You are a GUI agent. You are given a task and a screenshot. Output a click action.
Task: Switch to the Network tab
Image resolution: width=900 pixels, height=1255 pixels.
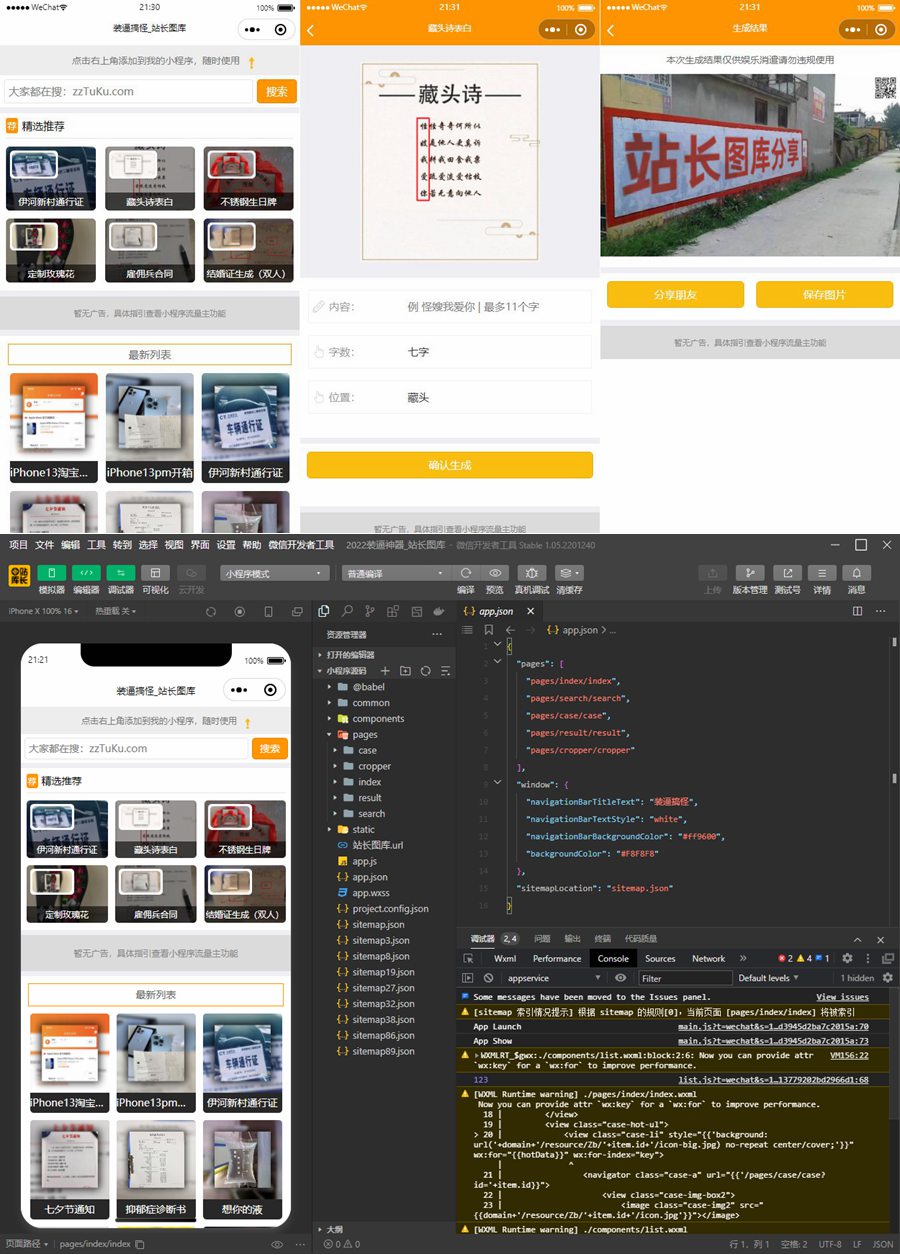(708, 958)
